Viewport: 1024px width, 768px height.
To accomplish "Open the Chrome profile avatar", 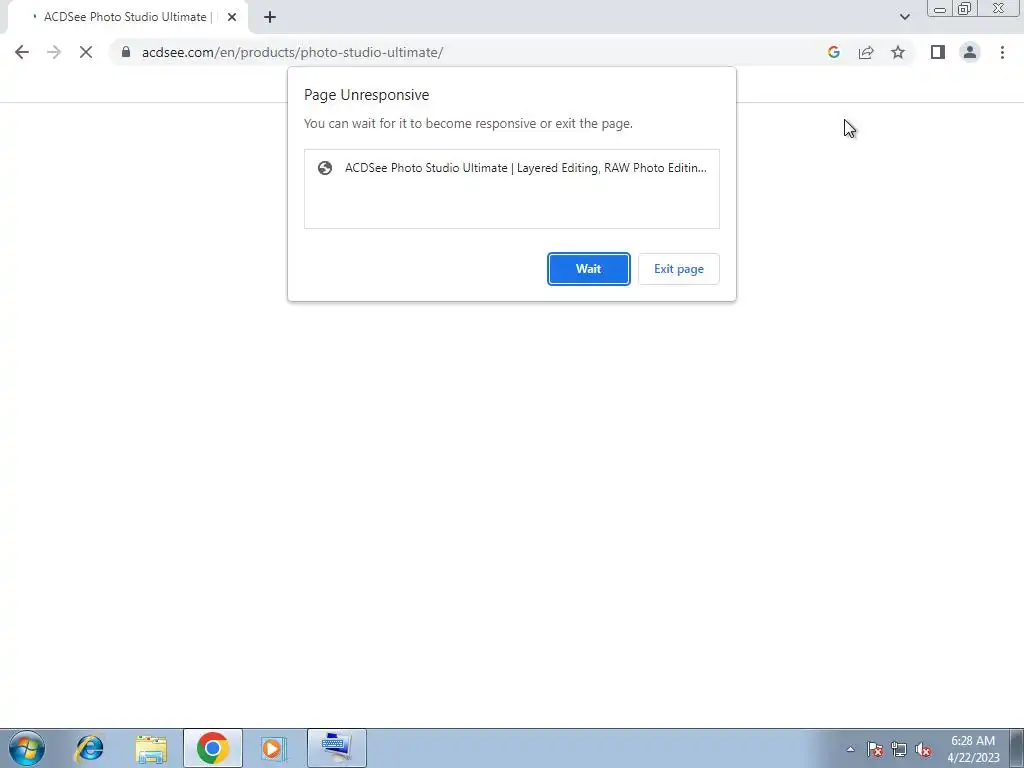I will pos(970,52).
